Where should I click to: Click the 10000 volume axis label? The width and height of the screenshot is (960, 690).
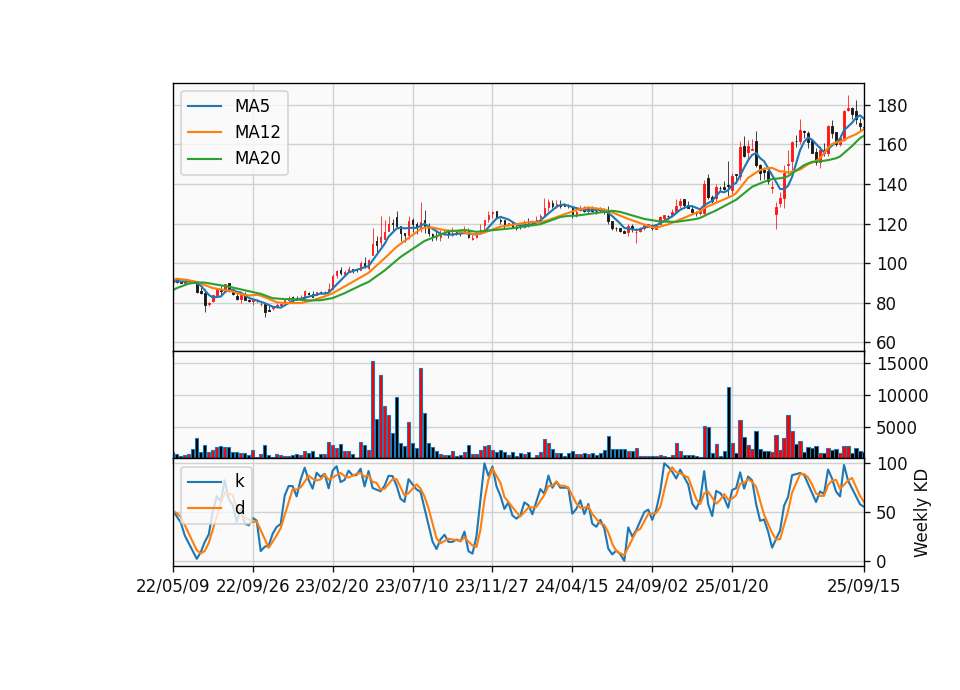point(902,396)
